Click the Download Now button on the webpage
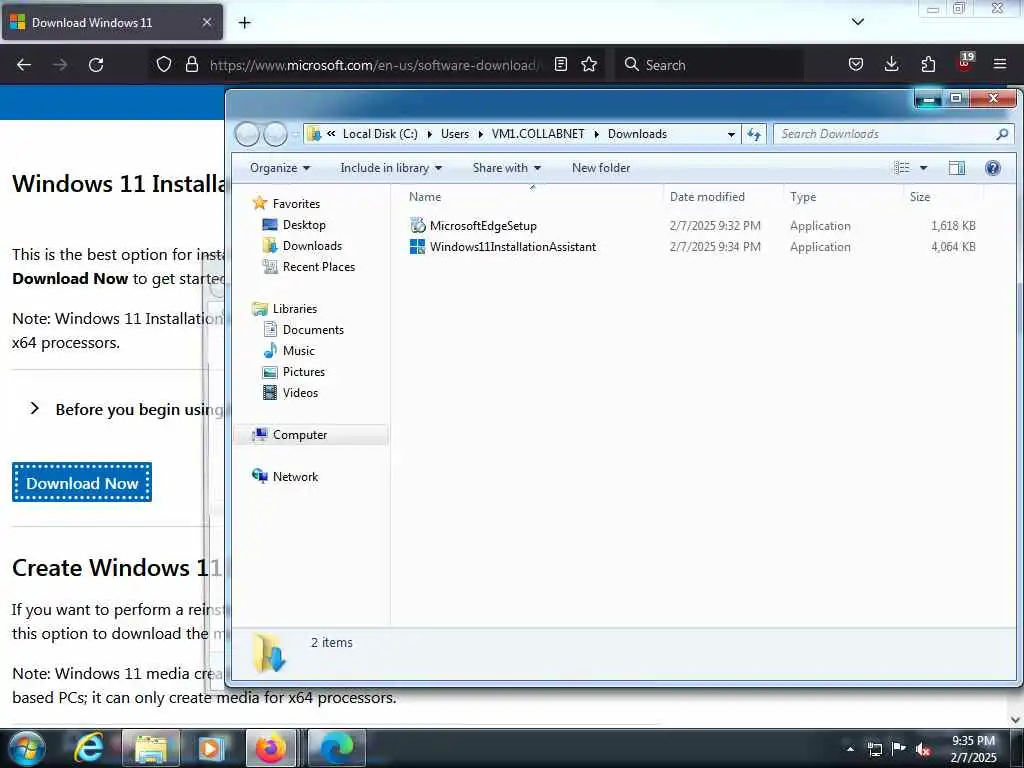The height and width of the screenshot is (768, 1024). pyautogui.click(x=82, y=483)
